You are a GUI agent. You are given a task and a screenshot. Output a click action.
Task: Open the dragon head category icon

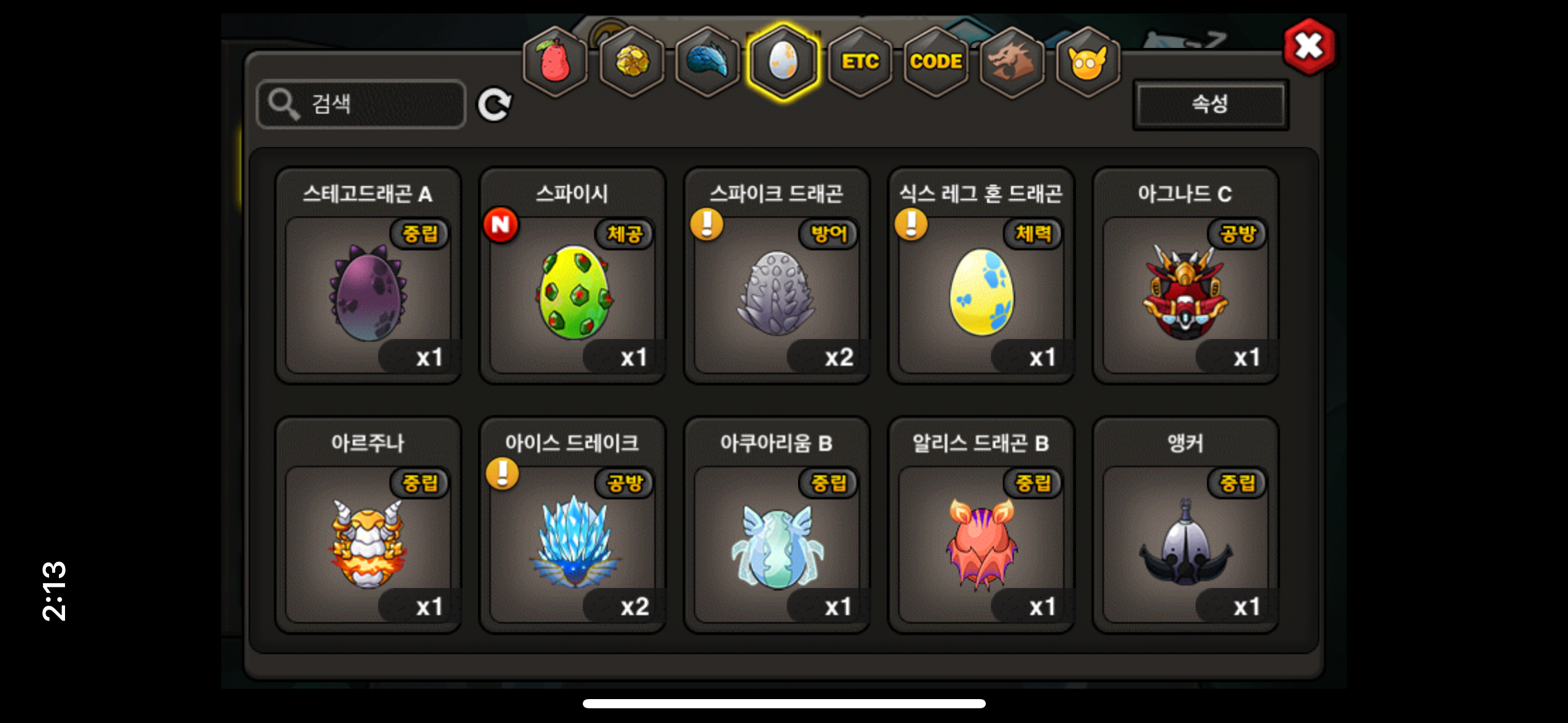click(x=1012, y=61)
